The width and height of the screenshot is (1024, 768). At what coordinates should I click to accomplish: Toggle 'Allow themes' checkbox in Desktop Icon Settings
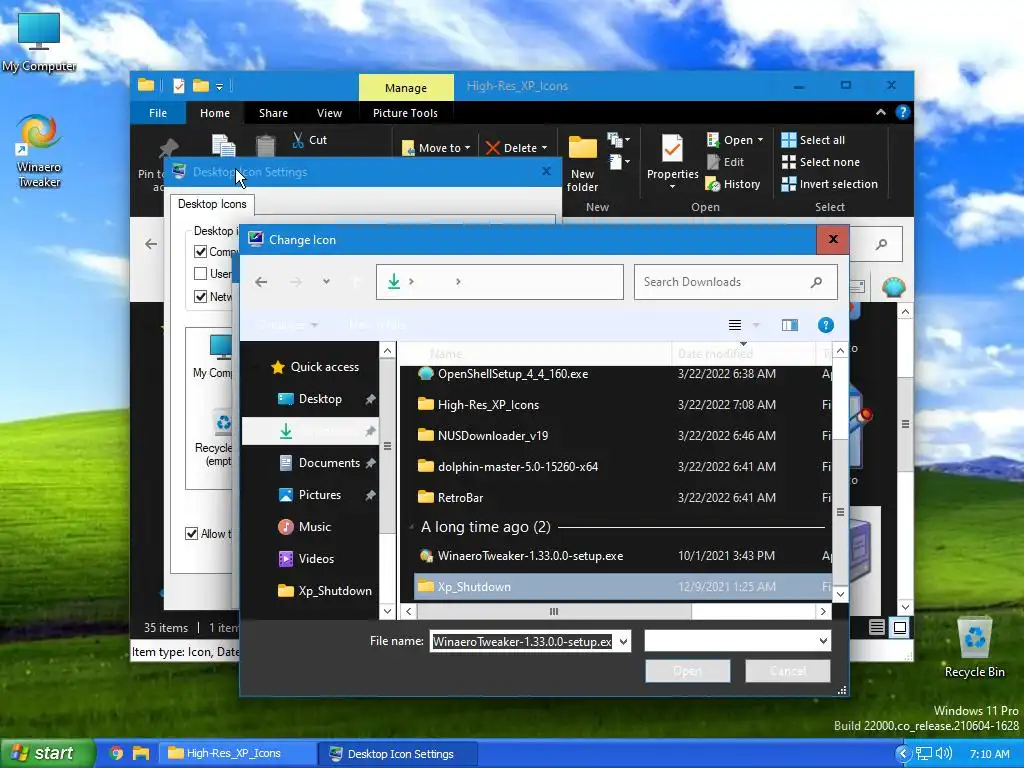pyautogui.click(x=191, y=534)
